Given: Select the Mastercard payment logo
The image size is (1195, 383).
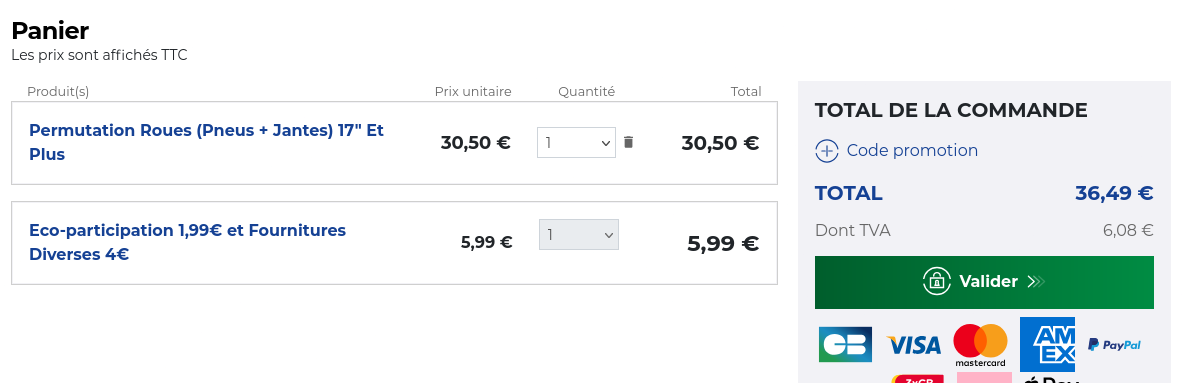Looking at the screenshot, I should (980, 345).
